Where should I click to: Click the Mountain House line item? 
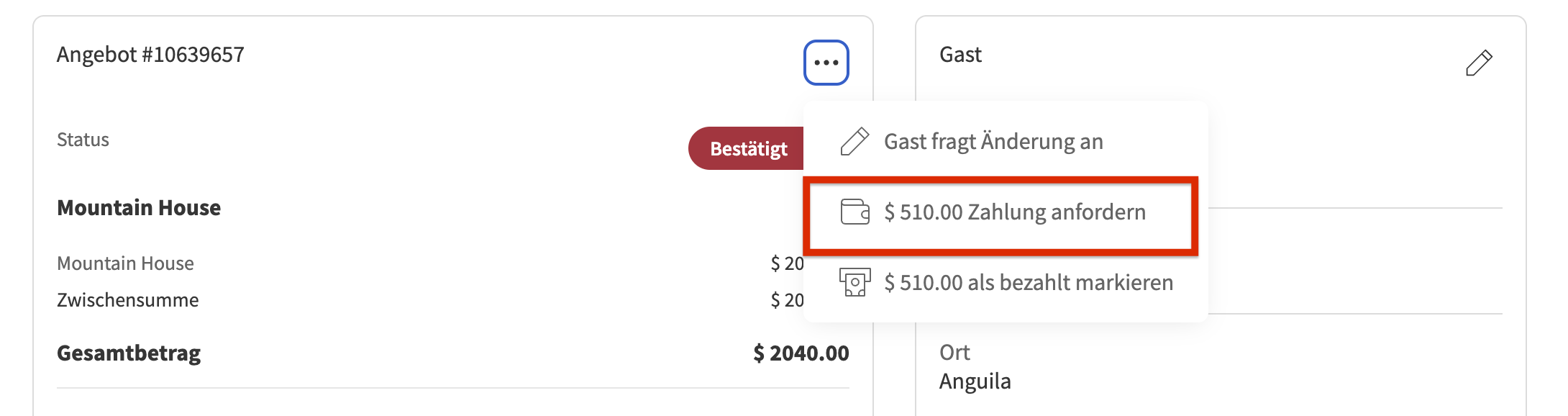[x=125, y=263]
